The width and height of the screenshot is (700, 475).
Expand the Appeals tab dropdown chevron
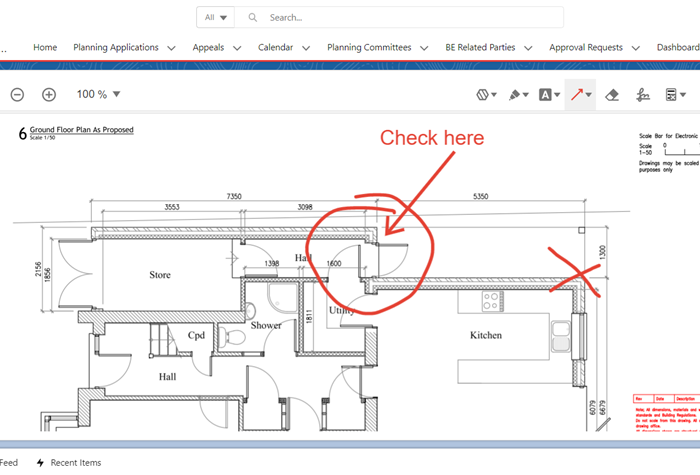click(x=237, y=47)
